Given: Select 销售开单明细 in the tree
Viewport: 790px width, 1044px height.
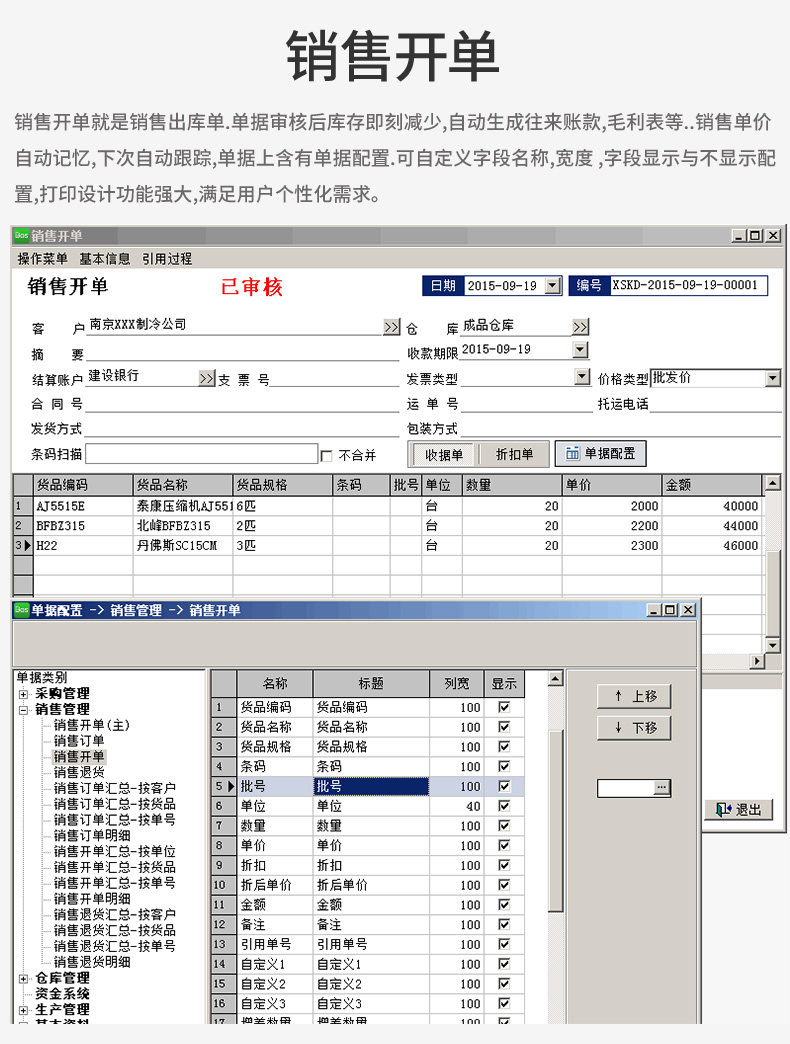Looking at the screenshot, I should (x=92, y=899).
